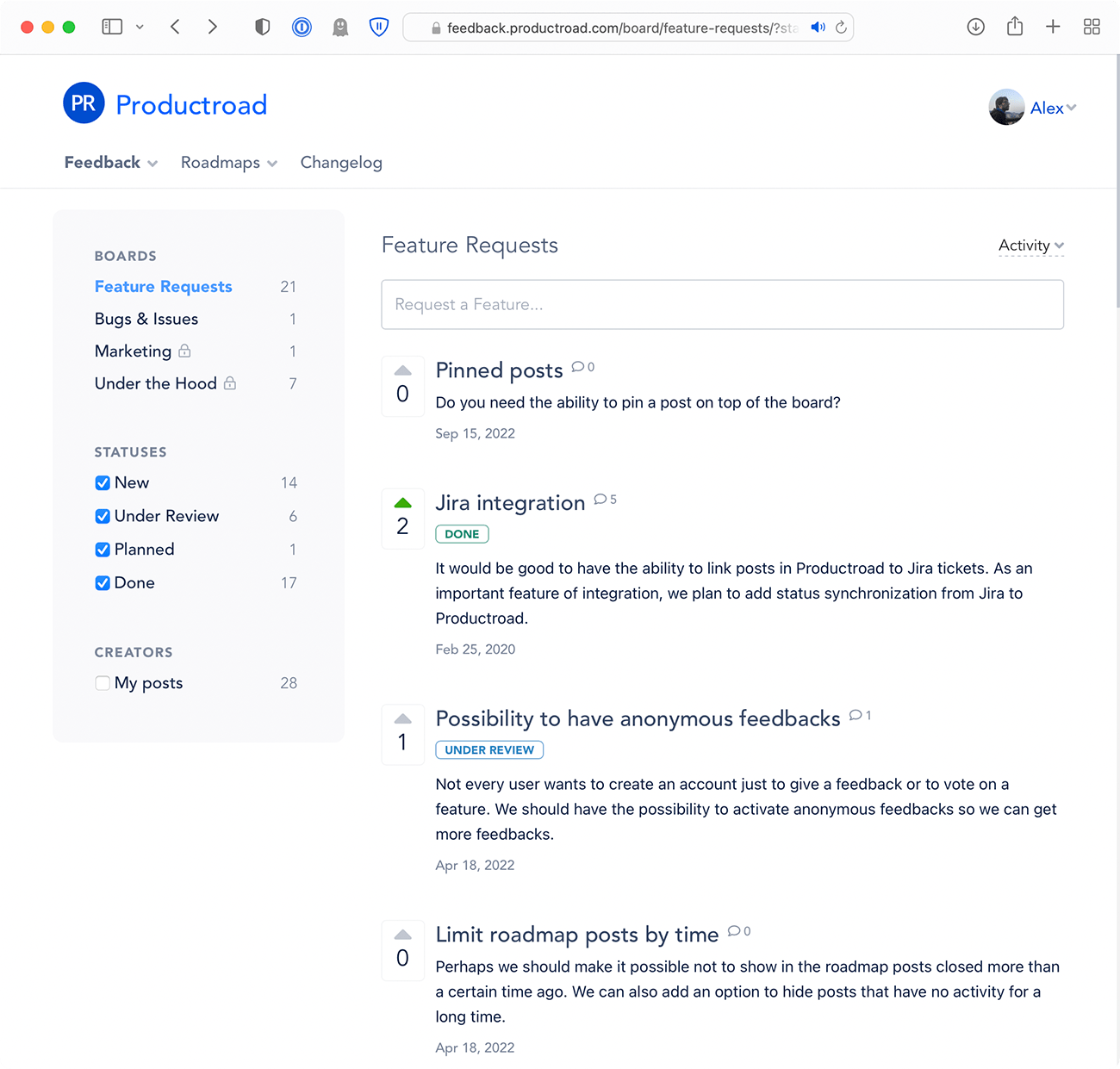Reload the page with the refresh icon
This screenshot has width=1120, height=1069.
(841, 28)
